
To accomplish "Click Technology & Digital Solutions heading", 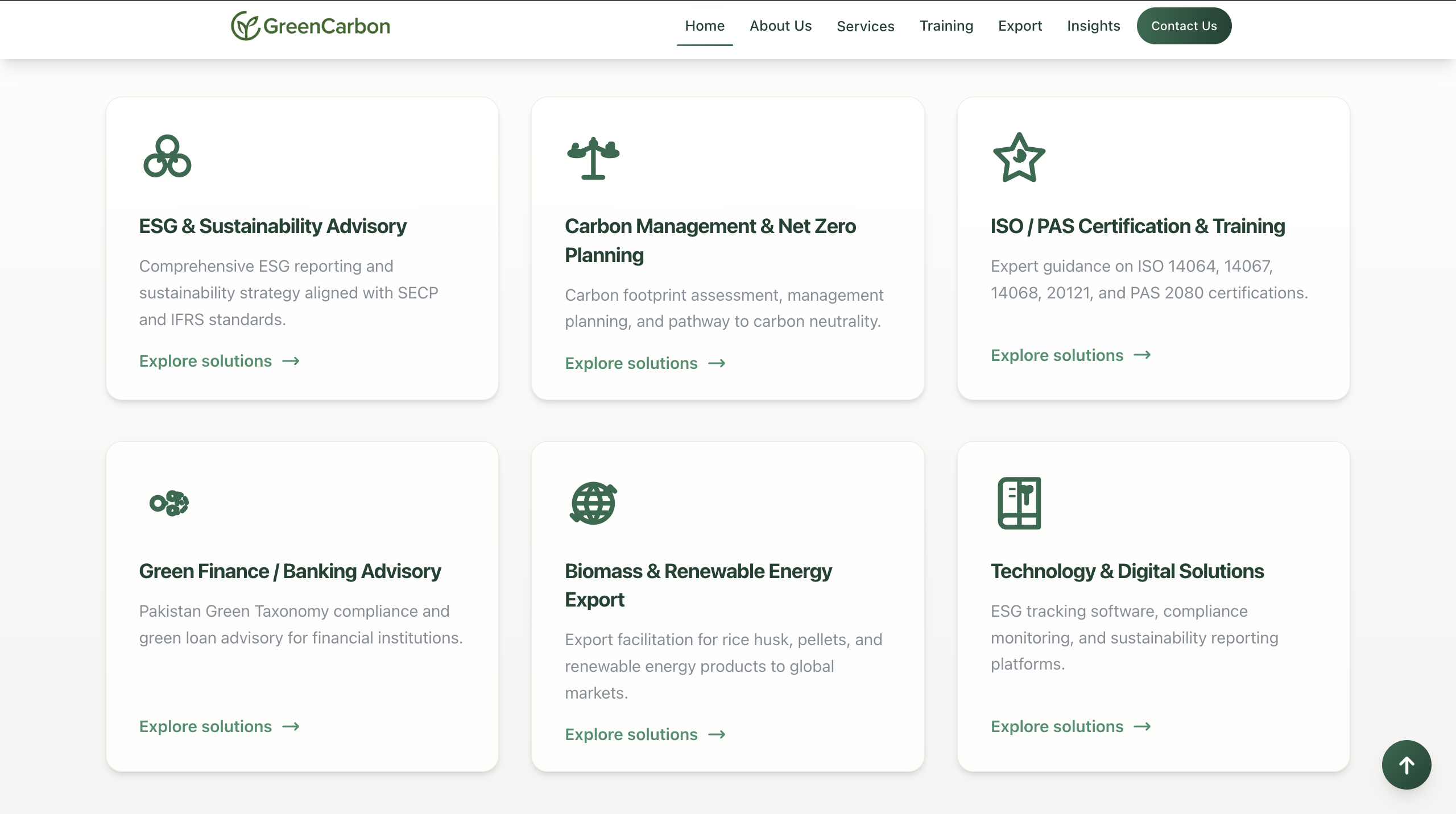I will click(x=1127, y=571).
